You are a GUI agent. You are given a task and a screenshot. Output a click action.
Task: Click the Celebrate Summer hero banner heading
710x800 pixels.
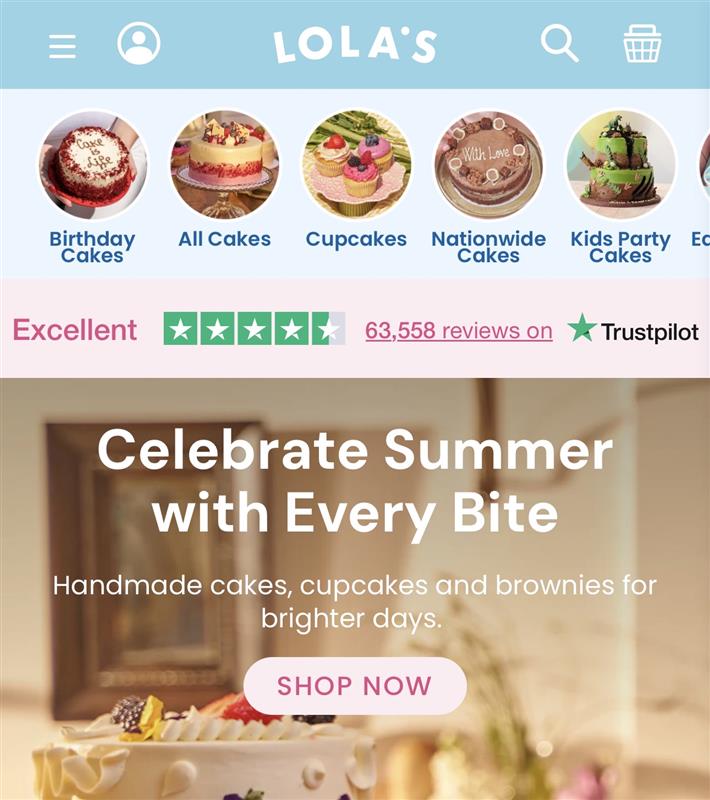pyautogui.click(x=355, y=482)
